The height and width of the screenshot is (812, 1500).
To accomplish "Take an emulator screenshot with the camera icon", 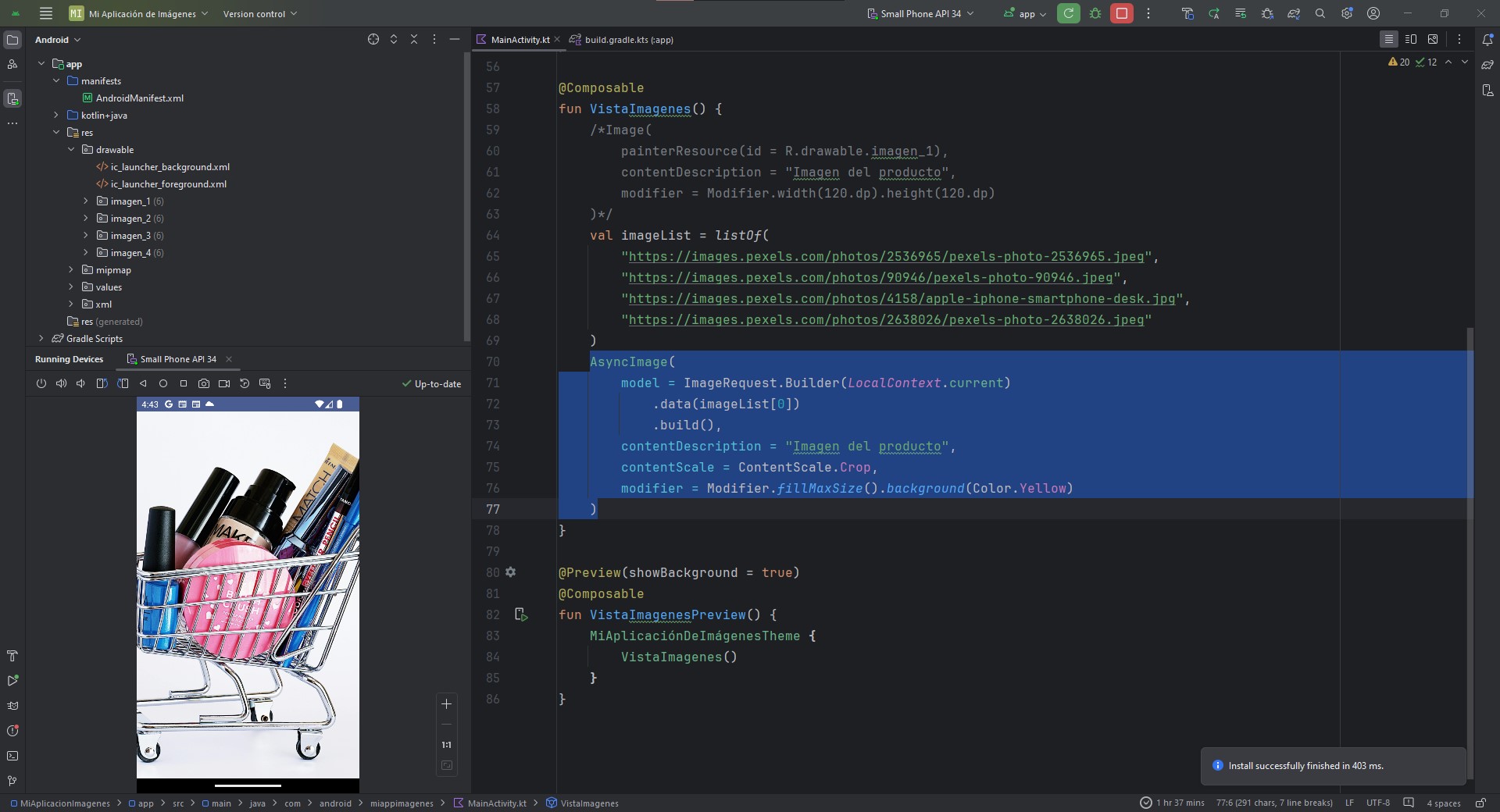I will click(204, 383).
